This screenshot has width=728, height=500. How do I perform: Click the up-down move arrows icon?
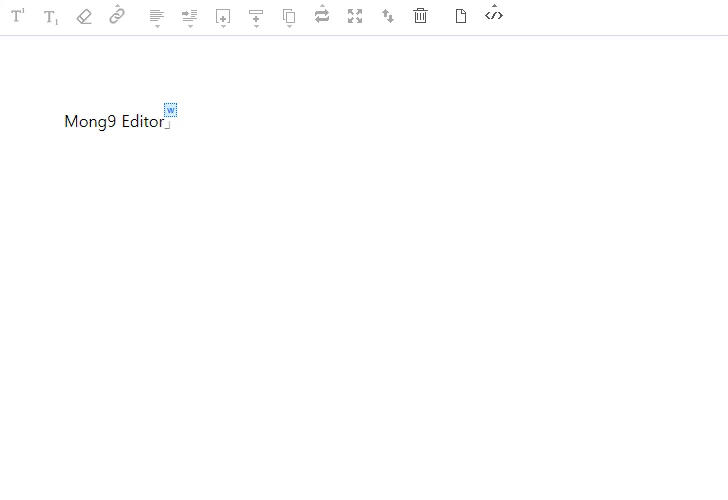click(x=388, y=16)
